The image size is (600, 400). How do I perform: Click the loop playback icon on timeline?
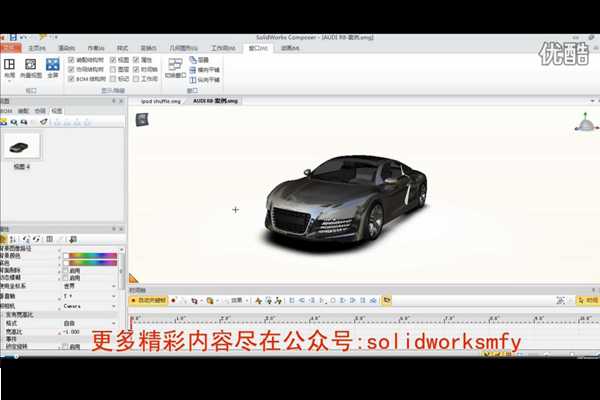click(373, 300)
